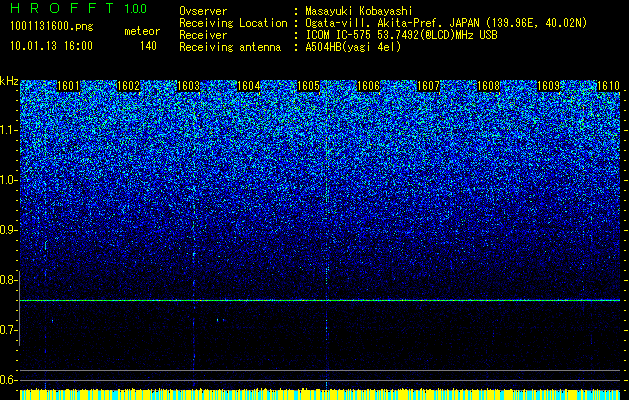The height and width of the screenshot is (400, 629).
Task: Click the 1603 time marker
Action: [x=188, y=86]
